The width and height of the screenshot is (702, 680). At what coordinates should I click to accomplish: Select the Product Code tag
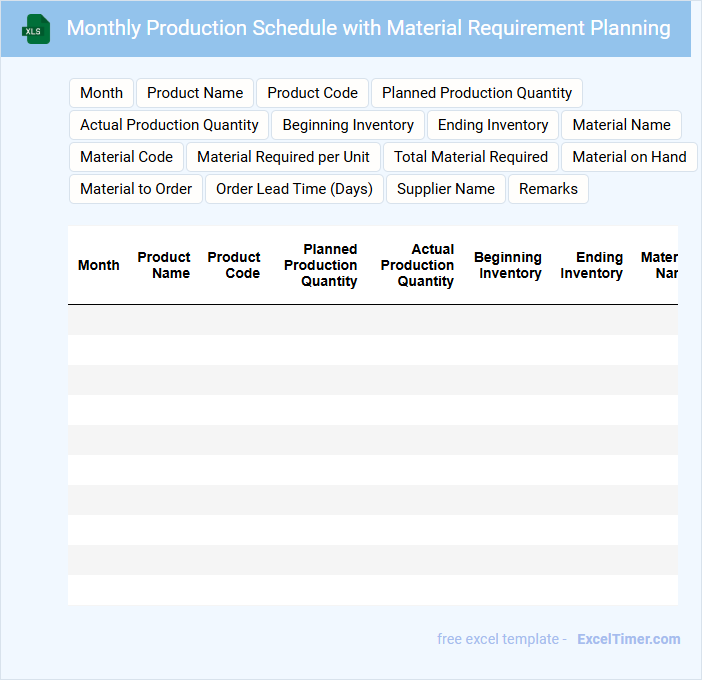pos(312,93)
